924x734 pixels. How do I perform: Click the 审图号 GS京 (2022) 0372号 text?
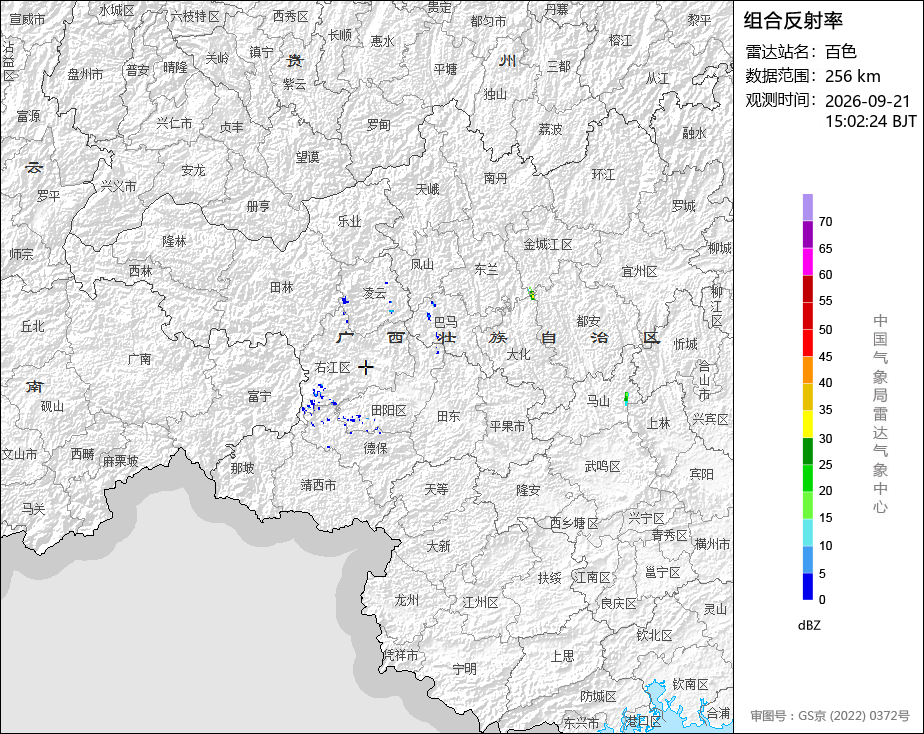830,716
